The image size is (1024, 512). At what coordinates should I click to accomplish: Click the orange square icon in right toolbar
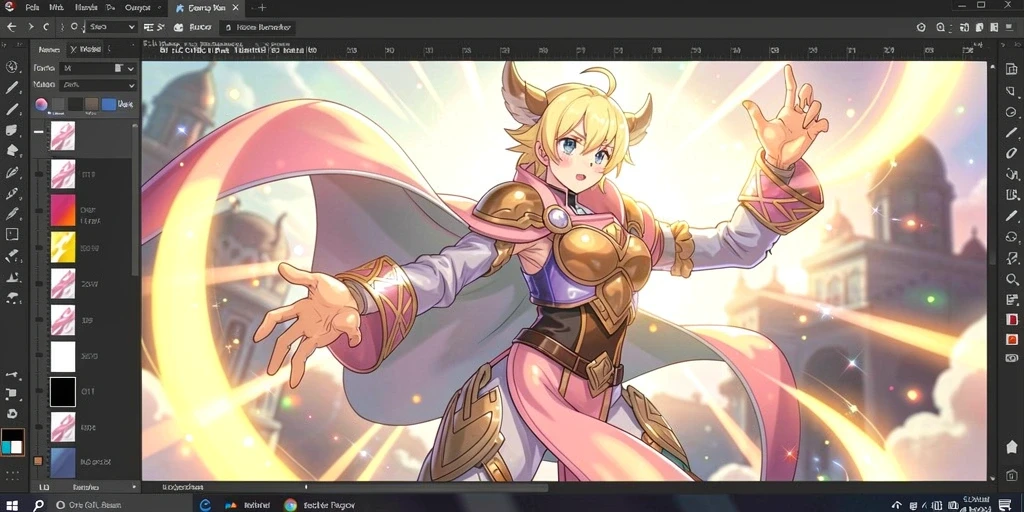[1012, 339]
